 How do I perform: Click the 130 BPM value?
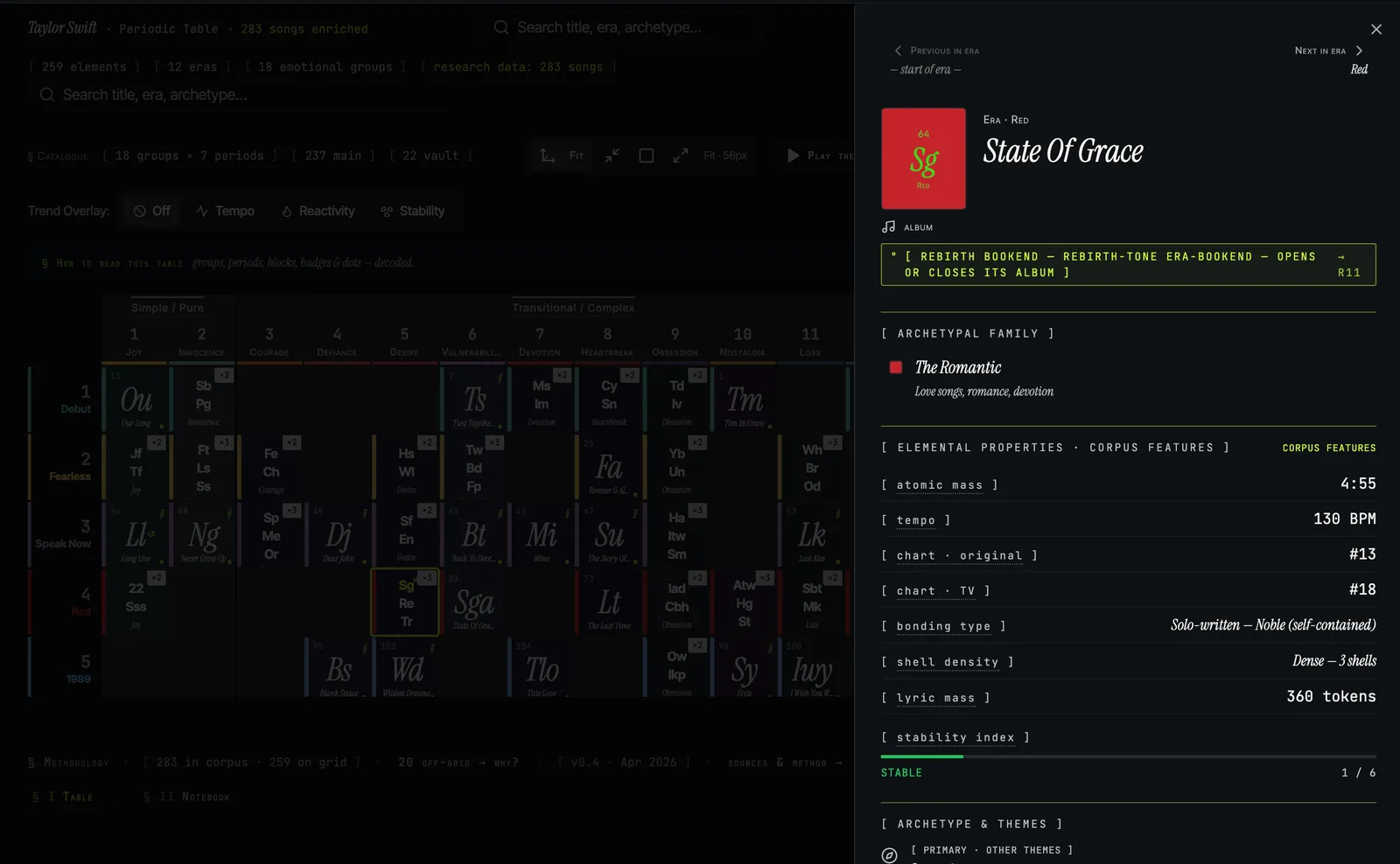tap(1345, 519)
